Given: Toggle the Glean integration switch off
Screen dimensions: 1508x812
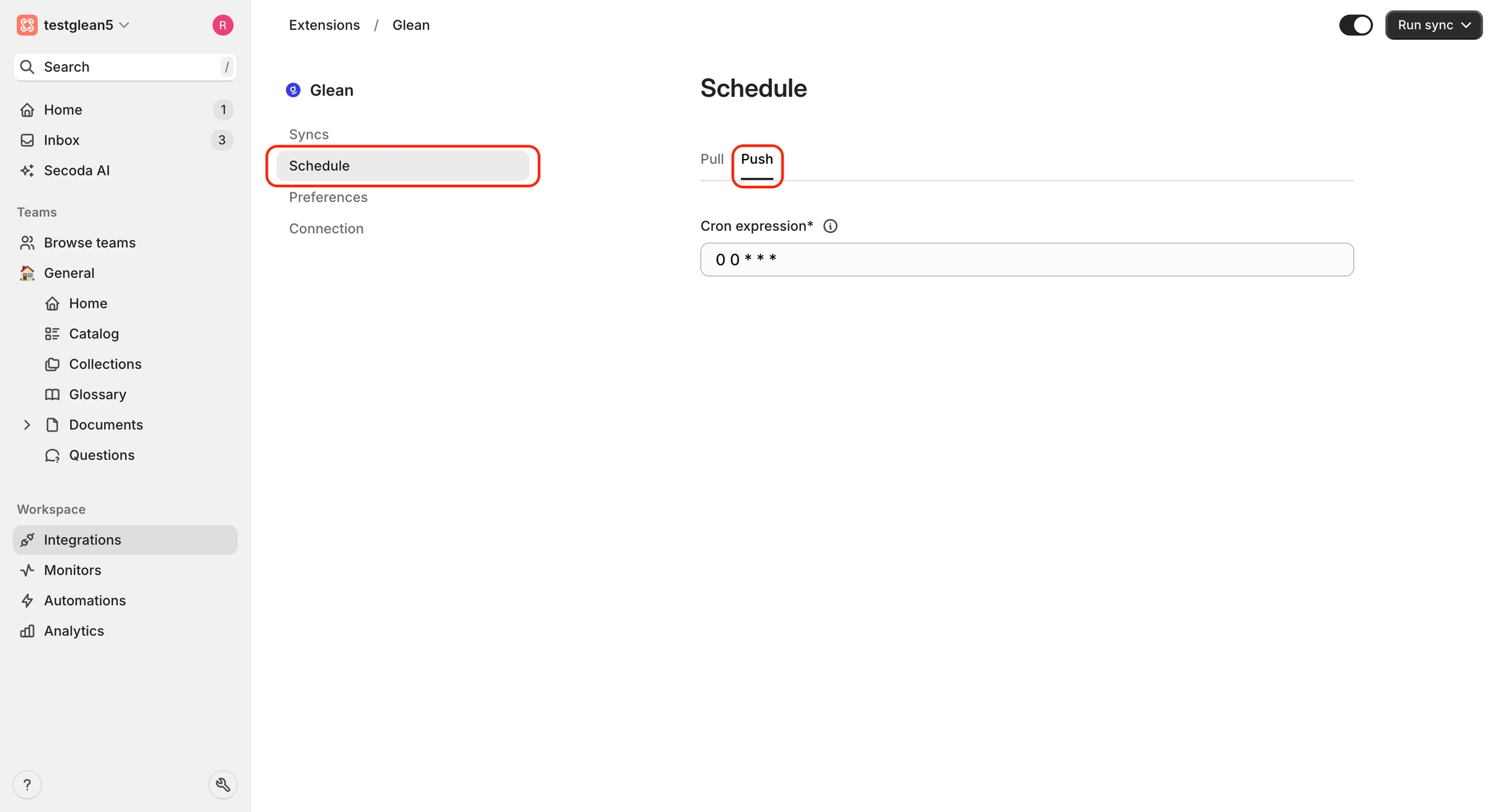Looking at the screenshot, I should click(1355, 25).
